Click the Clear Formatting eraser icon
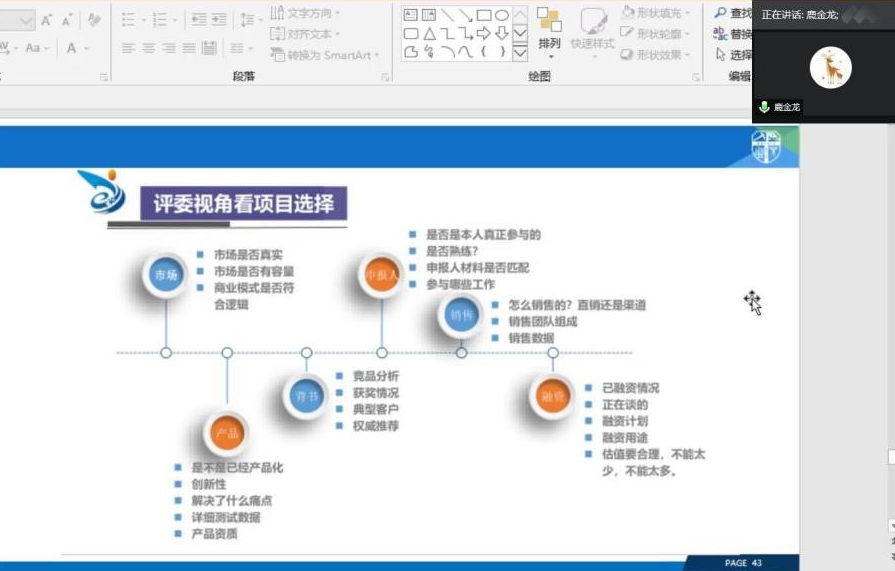The height and width of the screenshot is (571, 895). click(94, 20)
